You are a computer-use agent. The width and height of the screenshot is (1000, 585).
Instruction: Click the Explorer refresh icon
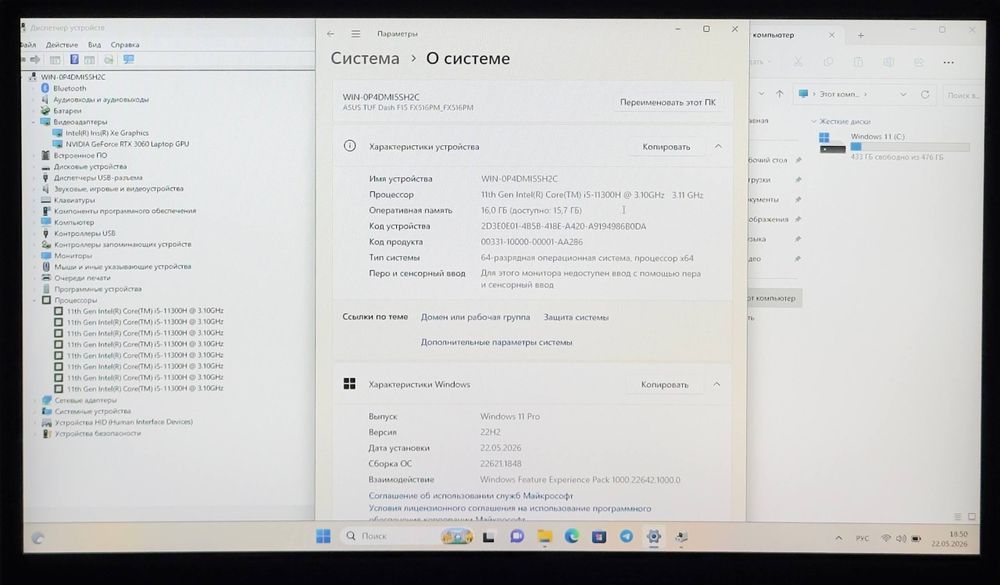[925, 94]
